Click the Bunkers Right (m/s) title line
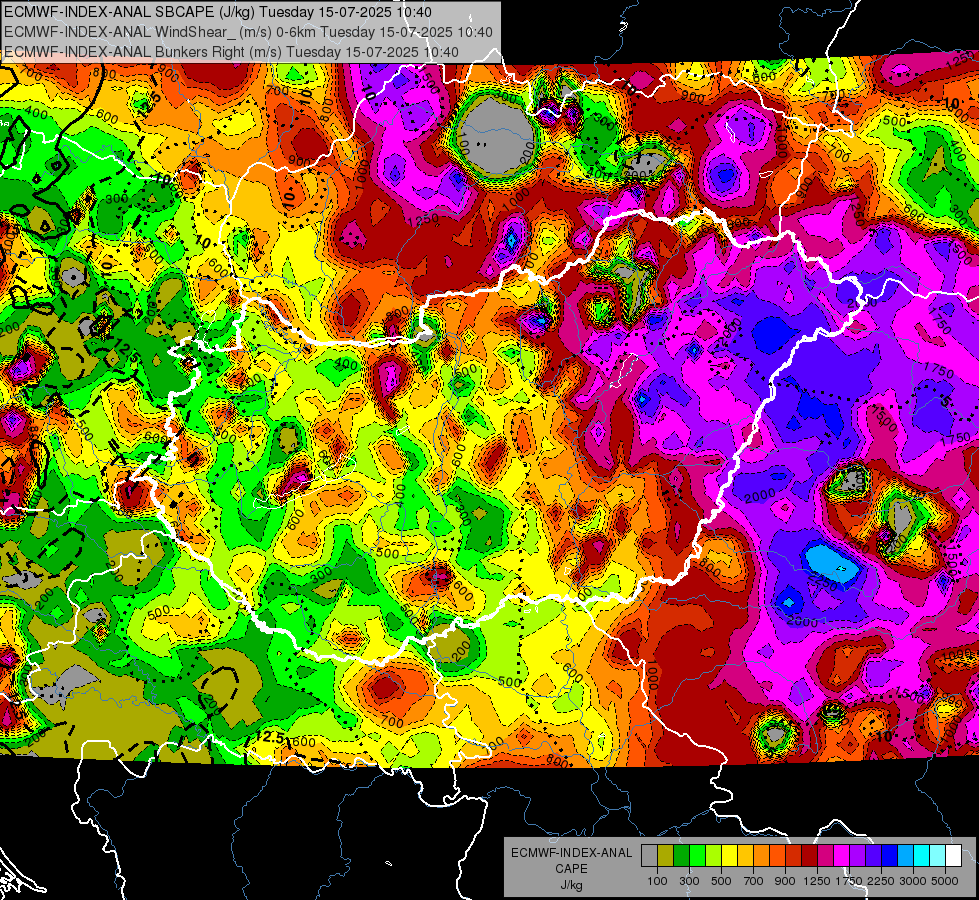Screen dimensions: 979x900 [232, 52]
